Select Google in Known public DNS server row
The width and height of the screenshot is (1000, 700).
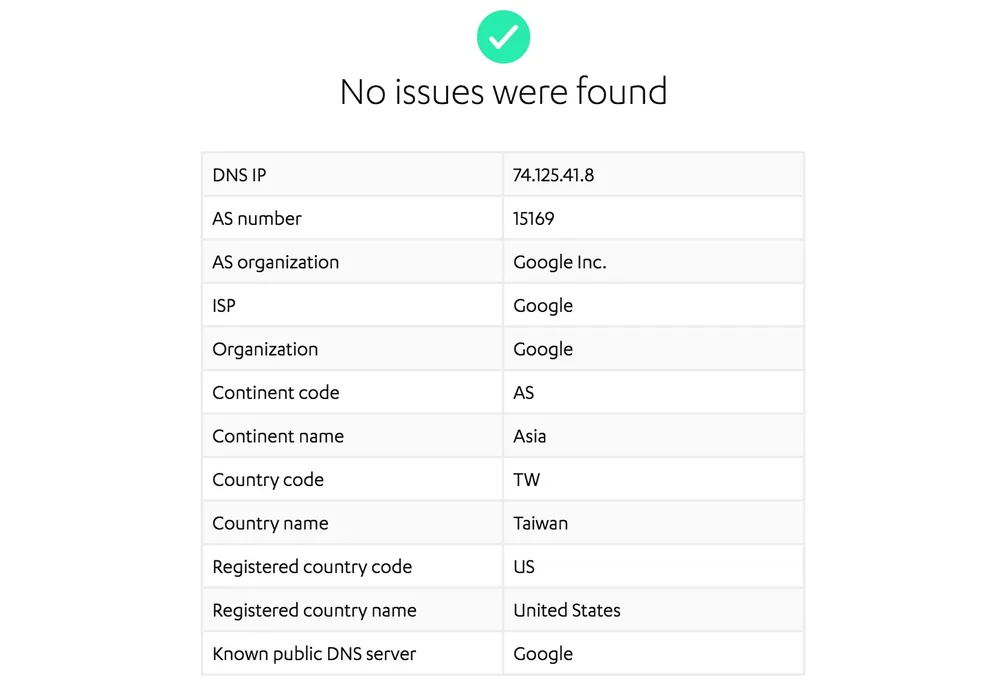pos(543,654)
